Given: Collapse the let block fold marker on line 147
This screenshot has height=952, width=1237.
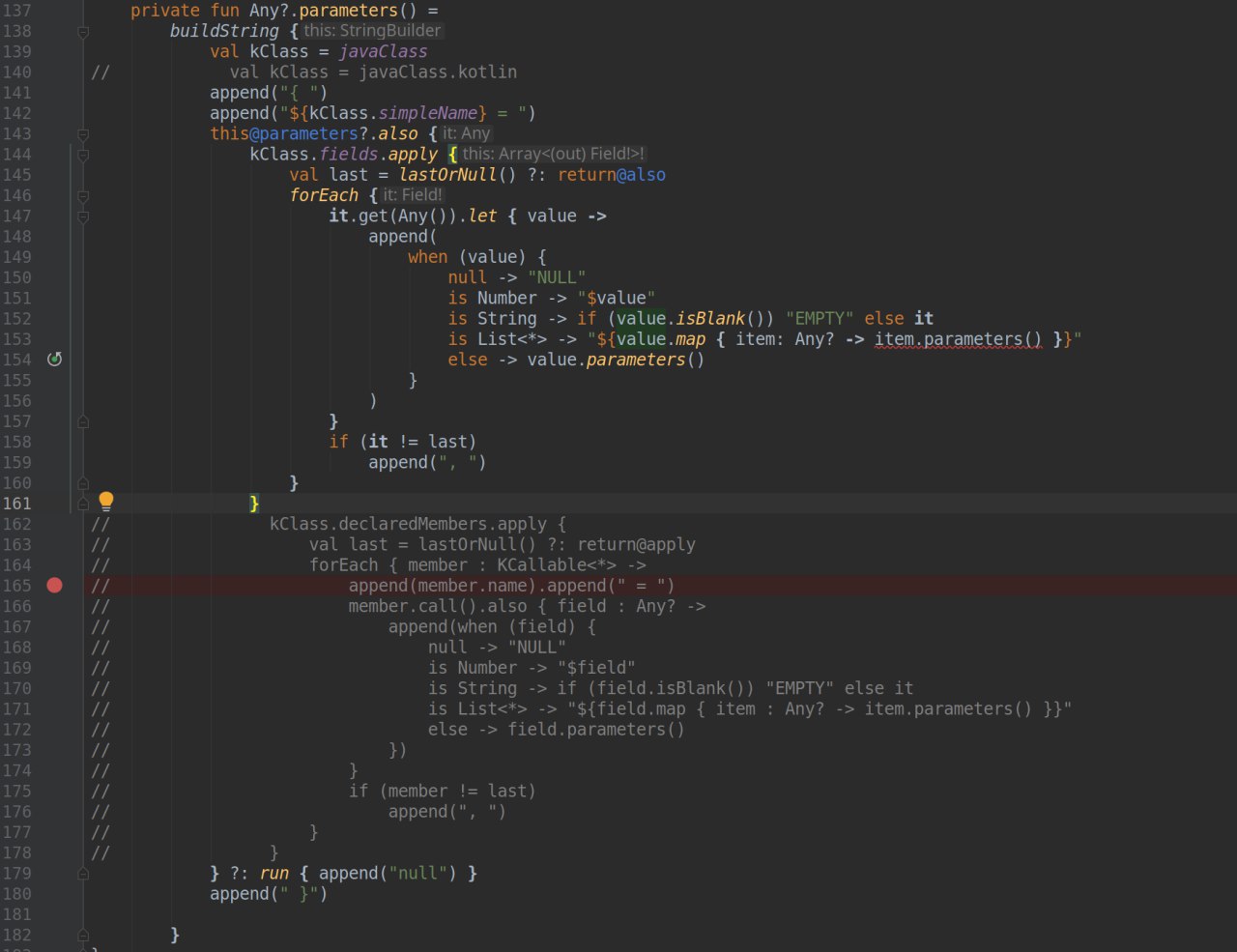Looking at the screenshot, I should (83, 216).
